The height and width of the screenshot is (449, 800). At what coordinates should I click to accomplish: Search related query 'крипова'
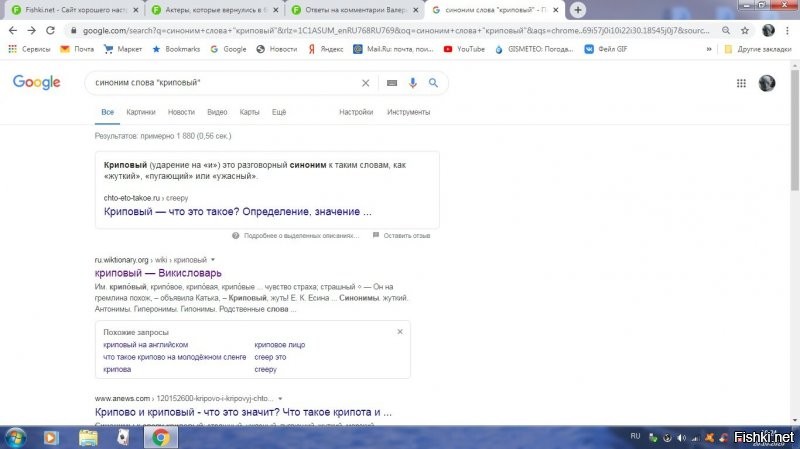117,369
